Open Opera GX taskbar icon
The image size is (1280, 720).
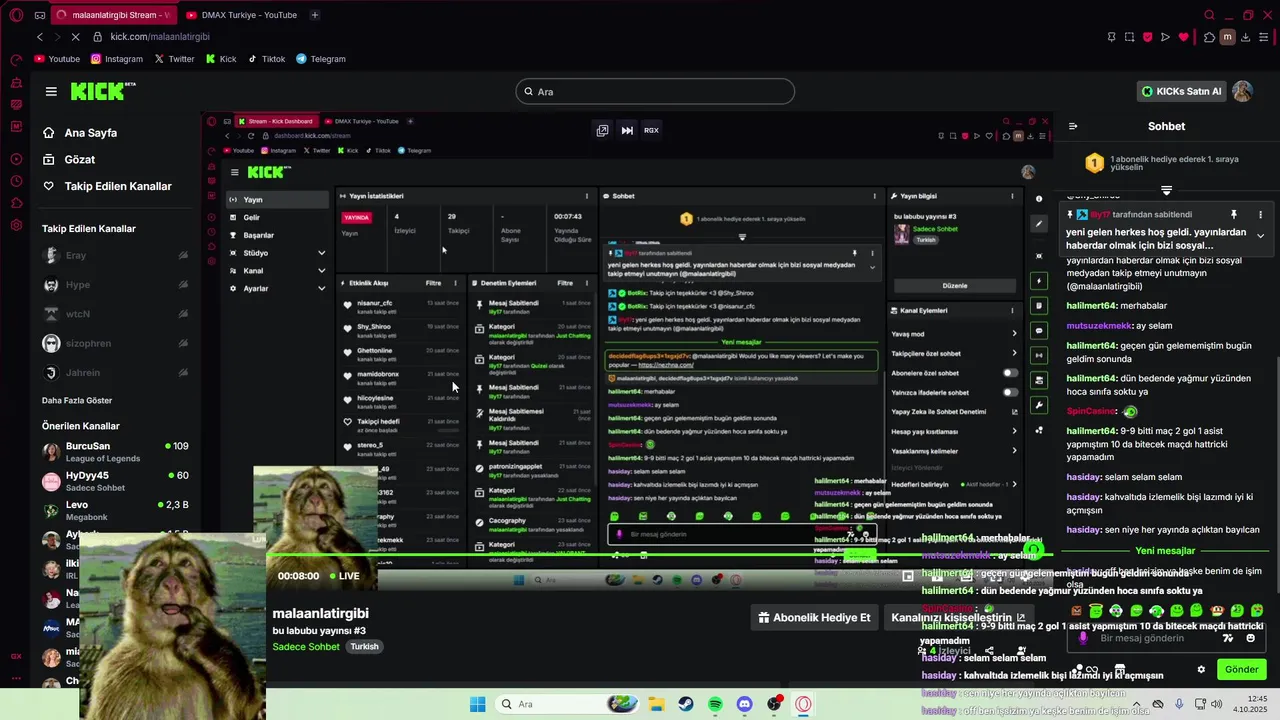(803, 704)
